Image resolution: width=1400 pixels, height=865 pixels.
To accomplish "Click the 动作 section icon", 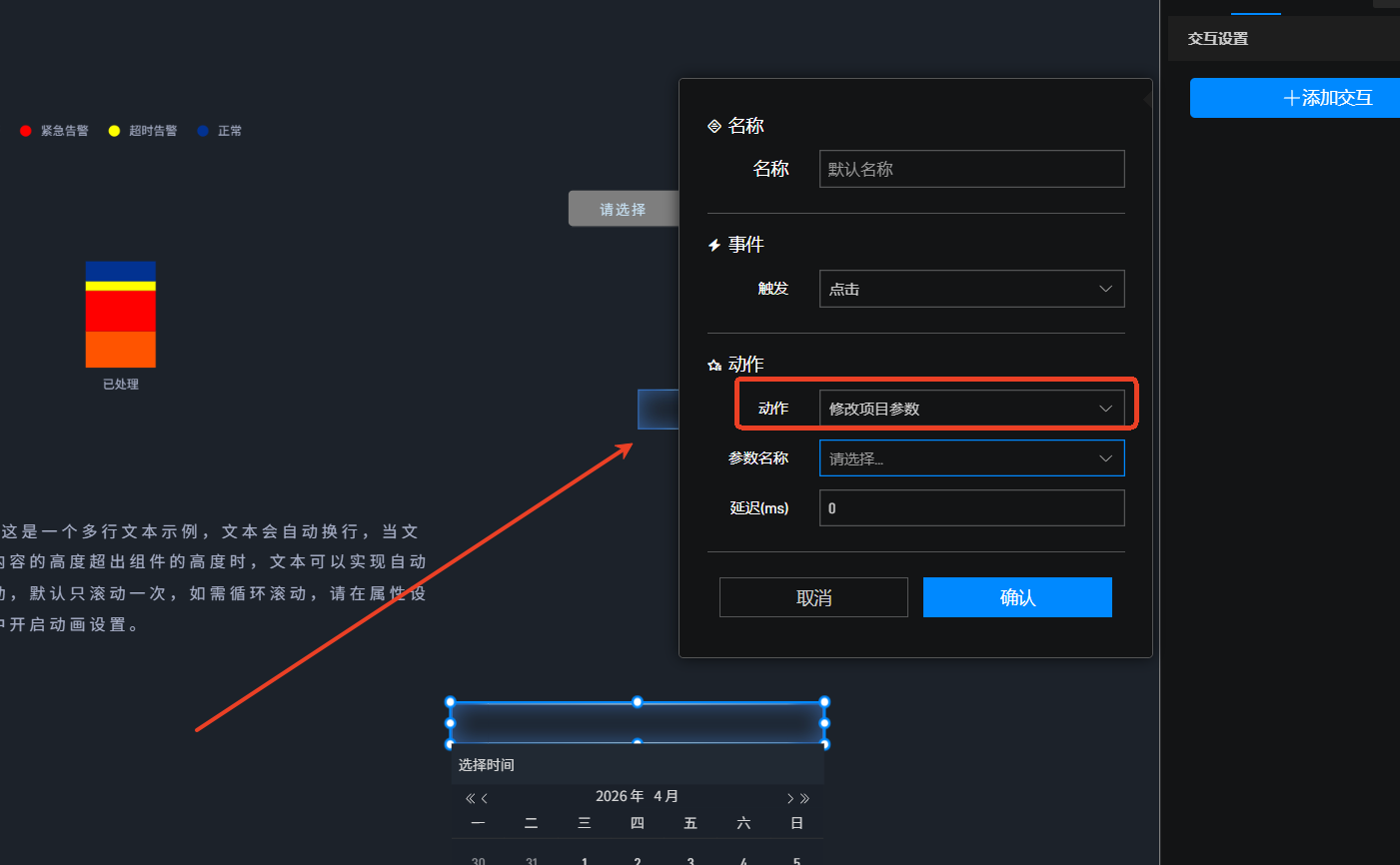I will [x=714, y=366].
